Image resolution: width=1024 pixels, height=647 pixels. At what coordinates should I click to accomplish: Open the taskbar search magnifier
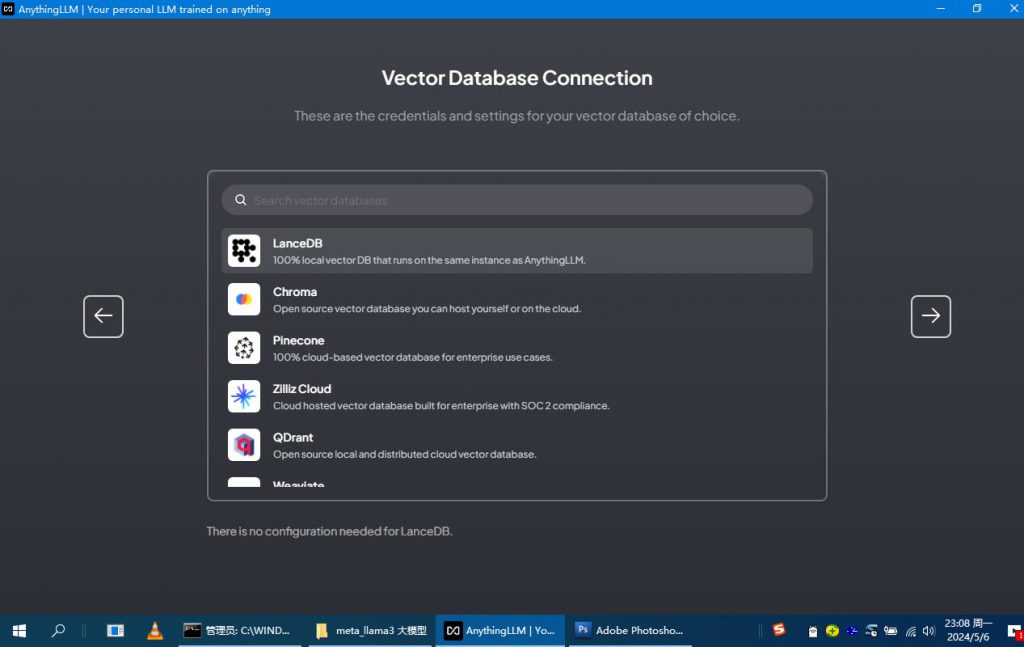pyautogui.click(x=58, y=631)
